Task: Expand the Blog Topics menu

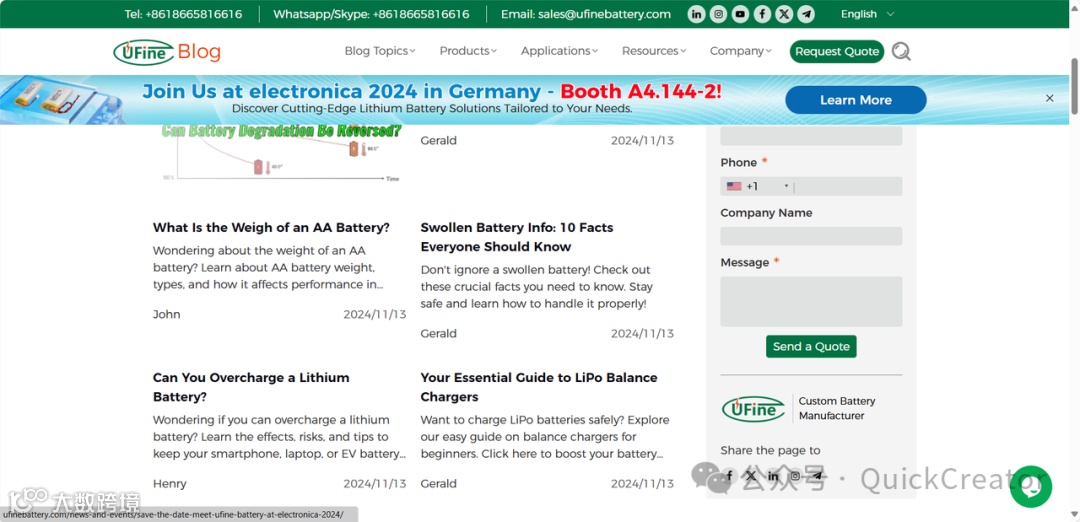Action: [380, 51]
